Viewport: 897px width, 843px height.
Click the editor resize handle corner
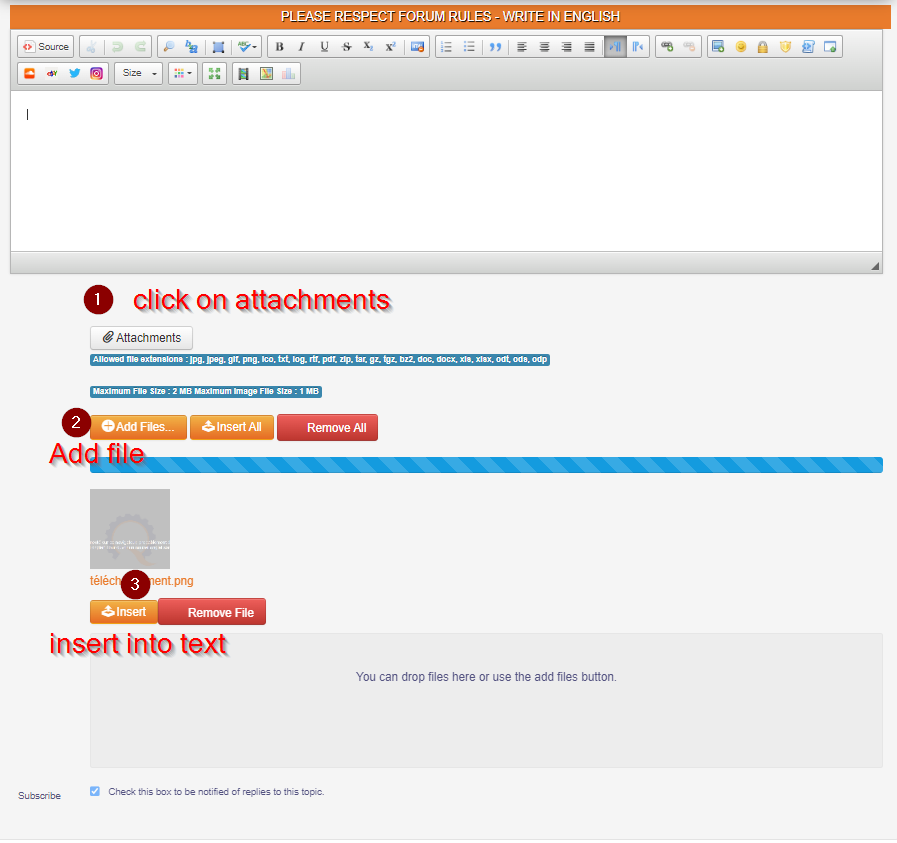coord(875,266)
